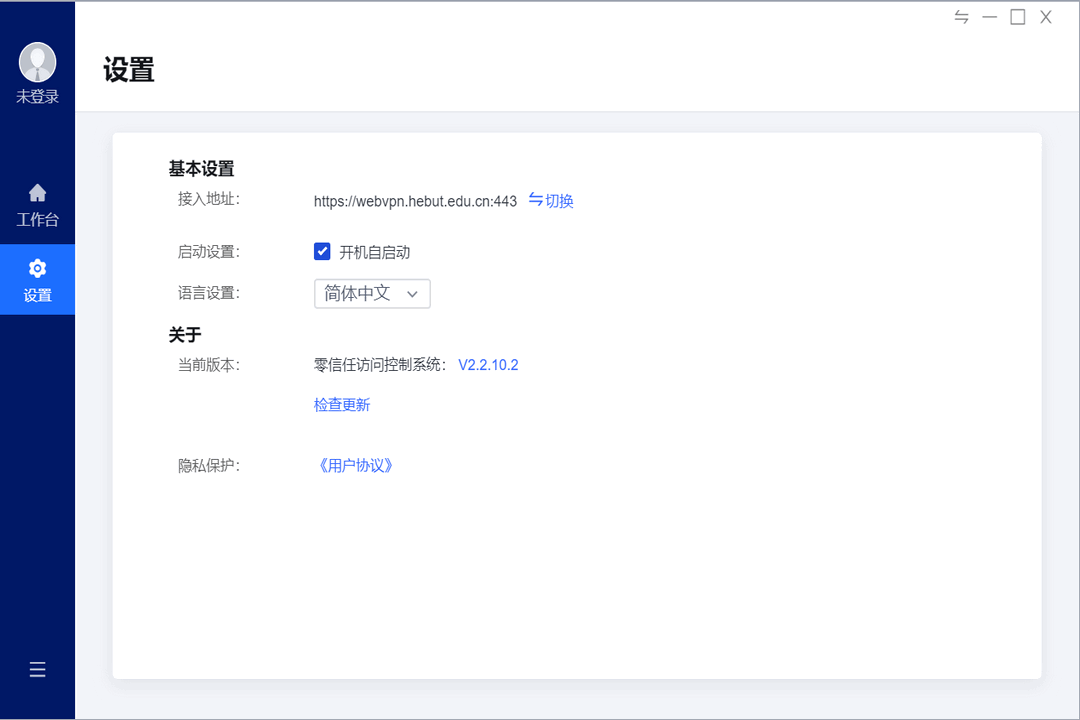Click the home icon for 工作台
1080x720 pixels.
pyautogui.click(x=37, y=193)
